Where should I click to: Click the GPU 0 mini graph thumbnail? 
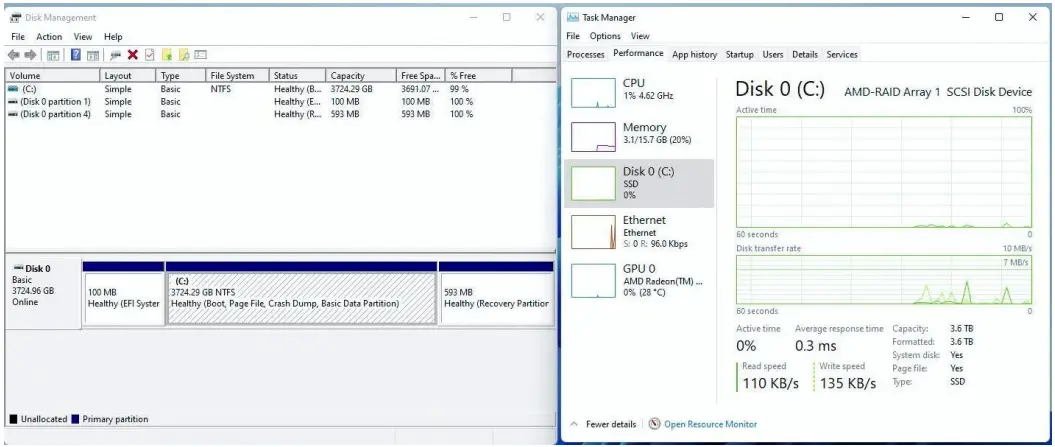click(593, 281)
